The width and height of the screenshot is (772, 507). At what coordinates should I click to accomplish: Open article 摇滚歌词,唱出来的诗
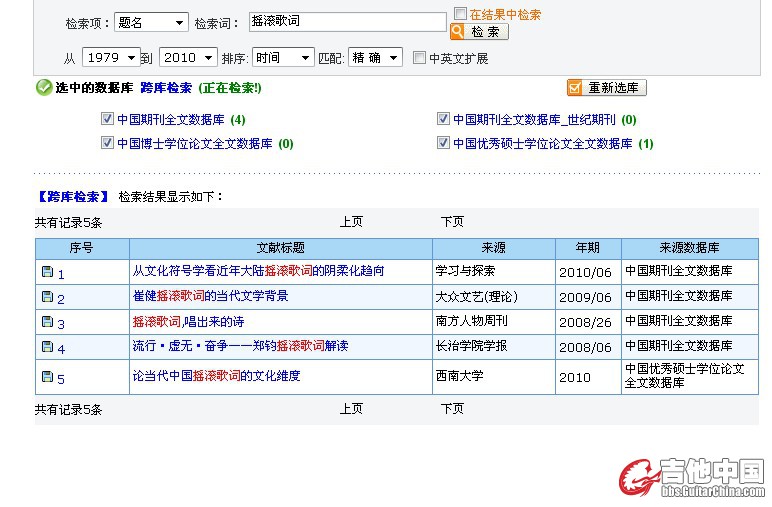coord(188,322)
